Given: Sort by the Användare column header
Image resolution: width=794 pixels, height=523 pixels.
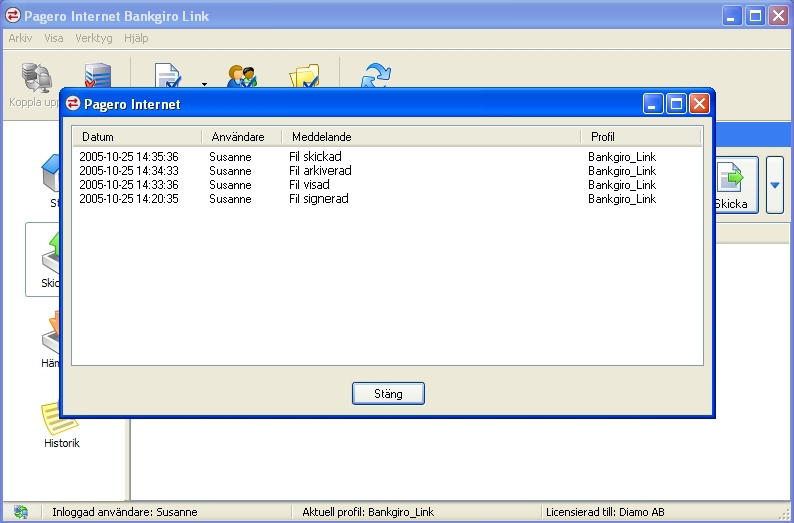Looking at the screenshot, I should pyautogui.click(x=242, y=137).
